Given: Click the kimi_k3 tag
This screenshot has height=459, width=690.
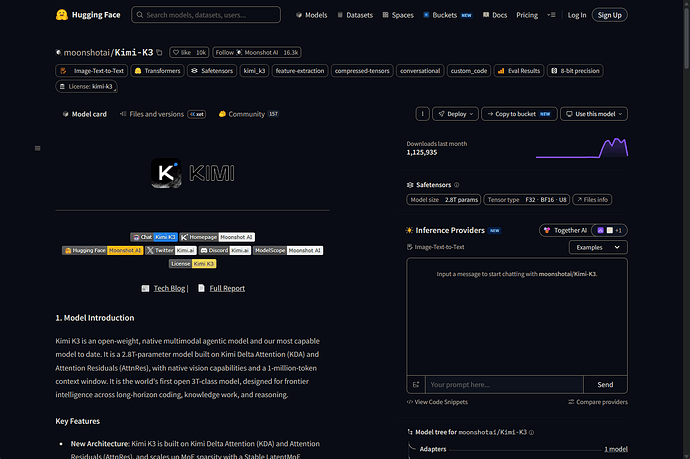Looking at the screenshot, I should (x=254, y=71).
